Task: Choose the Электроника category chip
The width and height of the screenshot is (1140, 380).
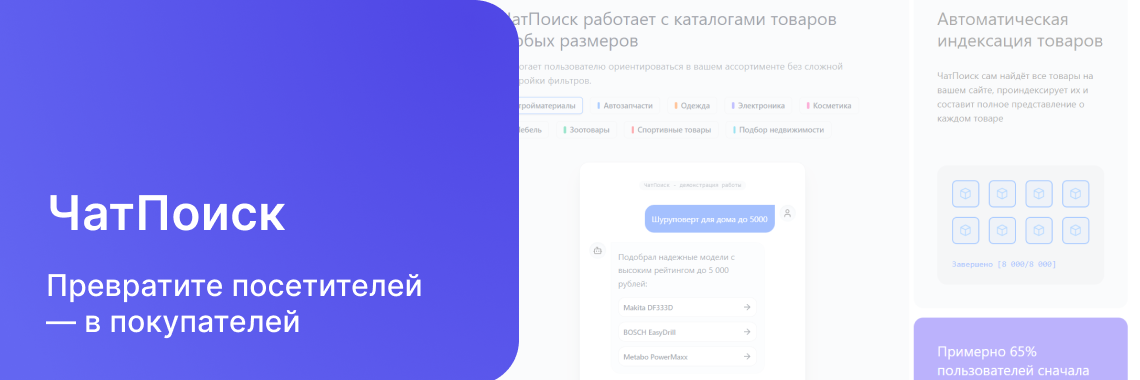Action: pyautogui.click(x=758, y=105)
